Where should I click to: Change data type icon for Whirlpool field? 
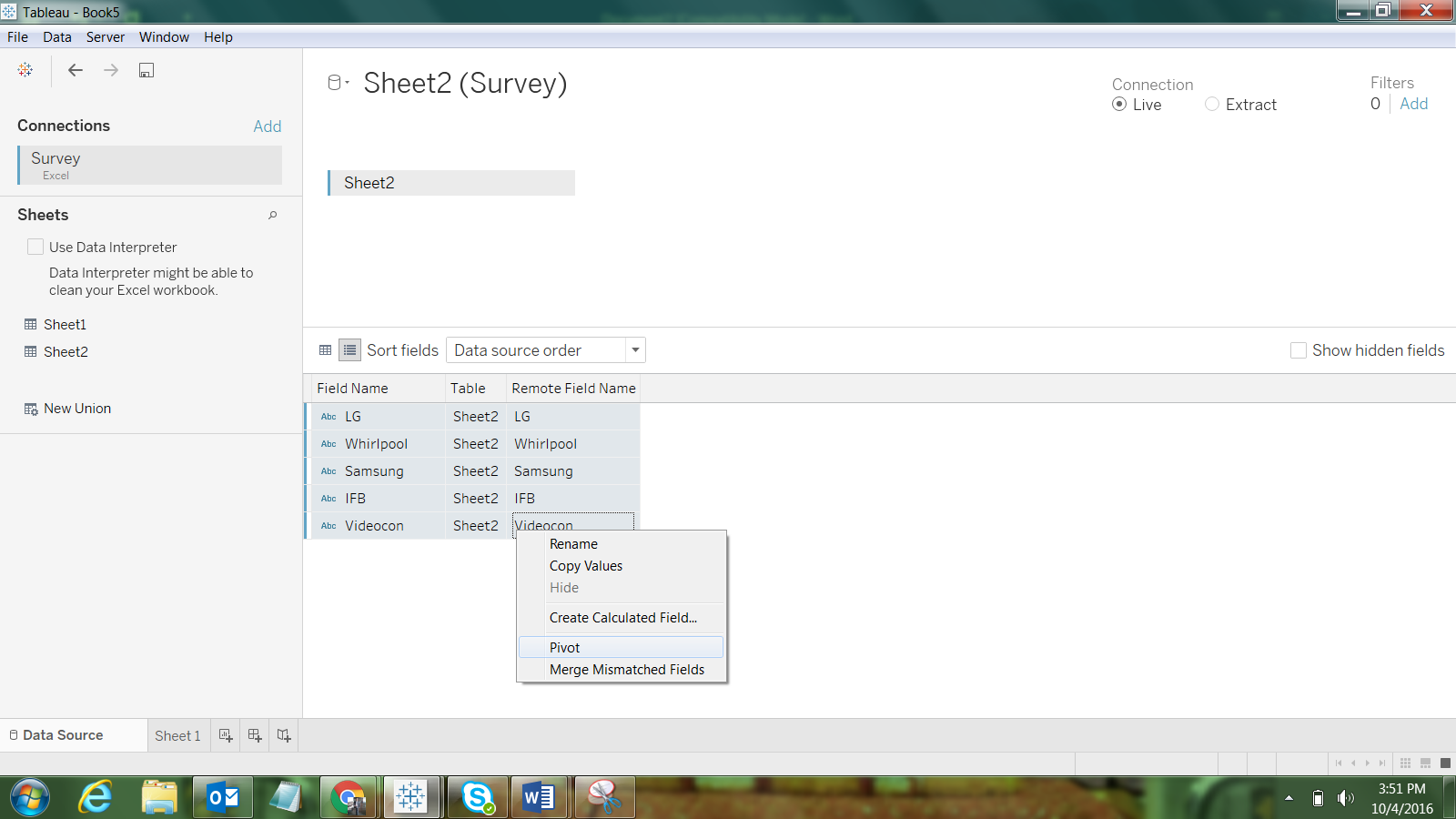point(329,444)
